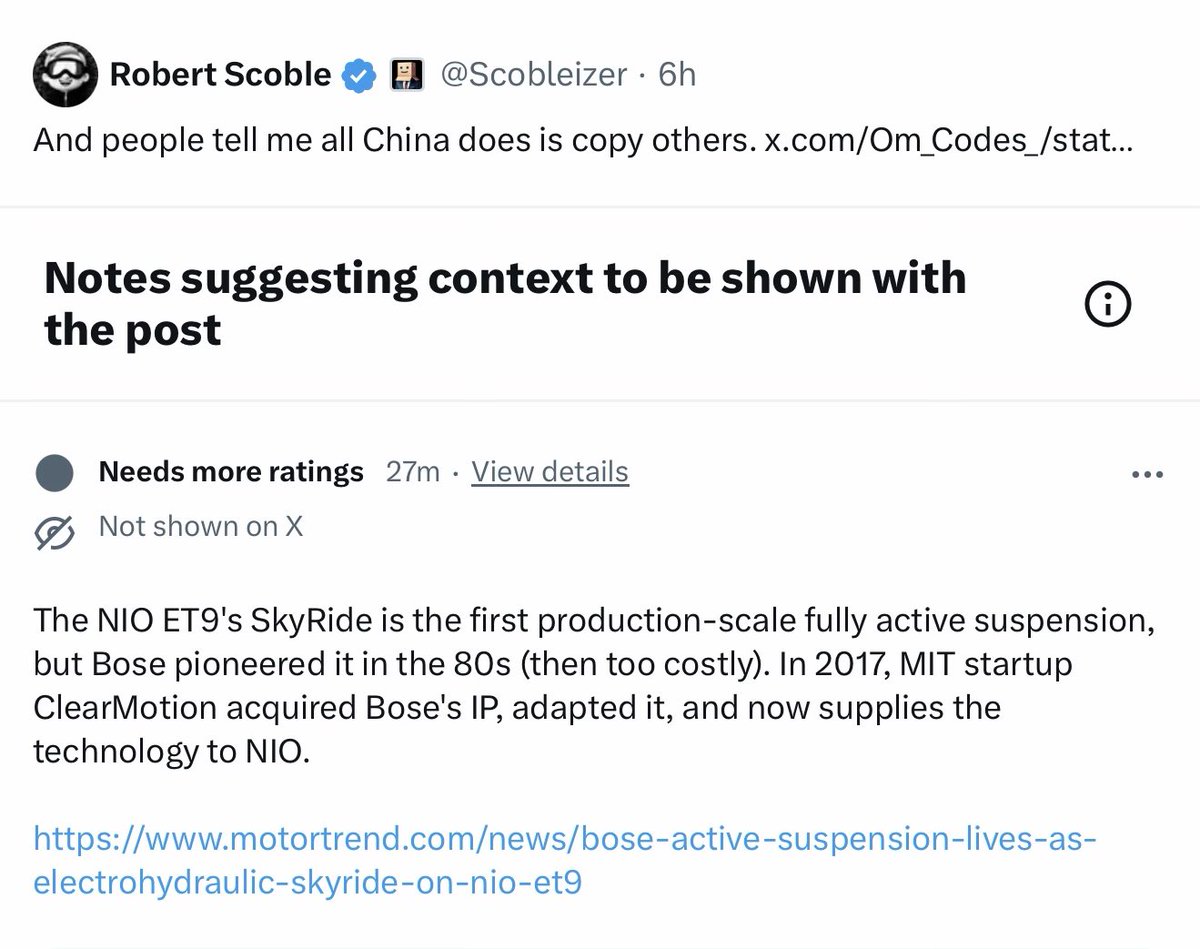Open the three-dot note options menu
1200x949 pixels.
1148,474
